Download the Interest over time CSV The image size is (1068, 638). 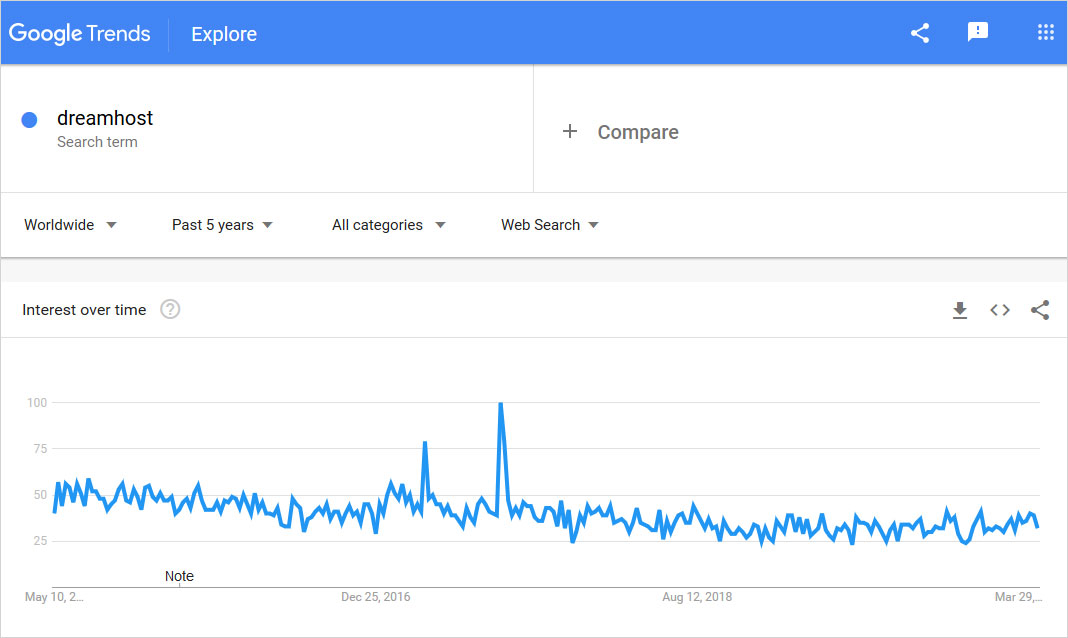tap(960, 310)
